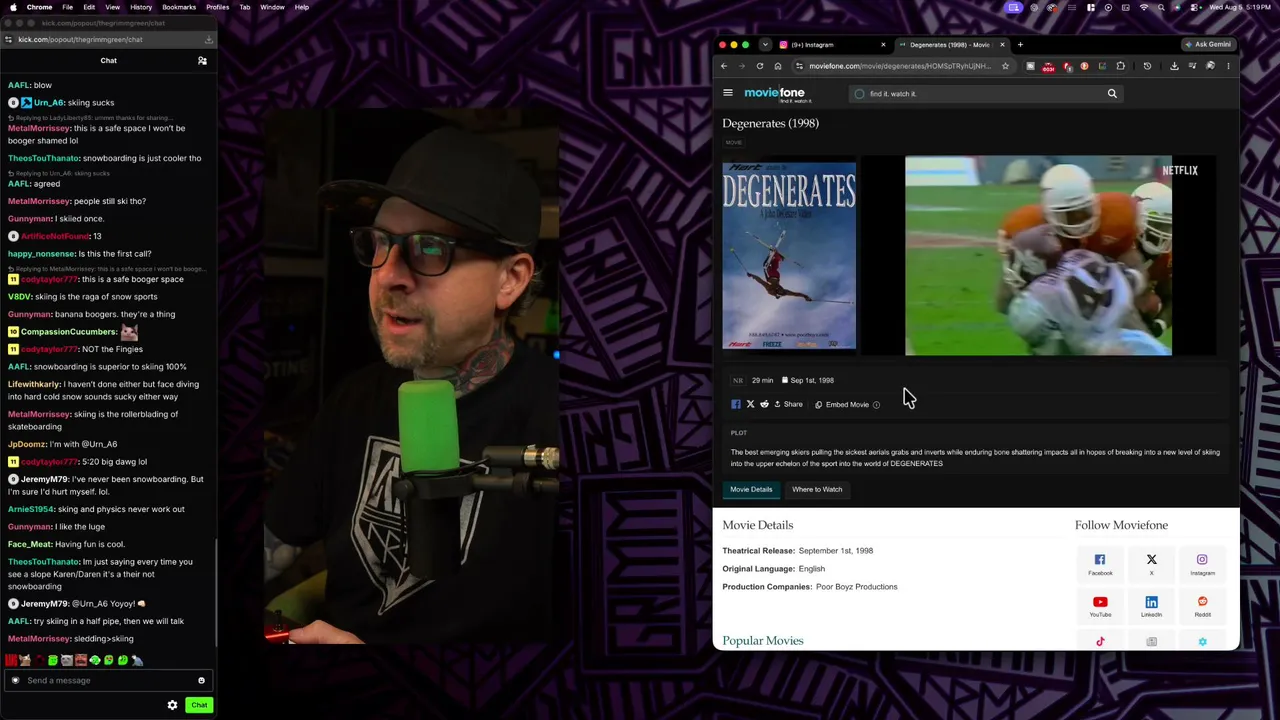Switch to the Where to Watch tab
The height and width of the screenshot is (720, 1280).
coord(817,489)
